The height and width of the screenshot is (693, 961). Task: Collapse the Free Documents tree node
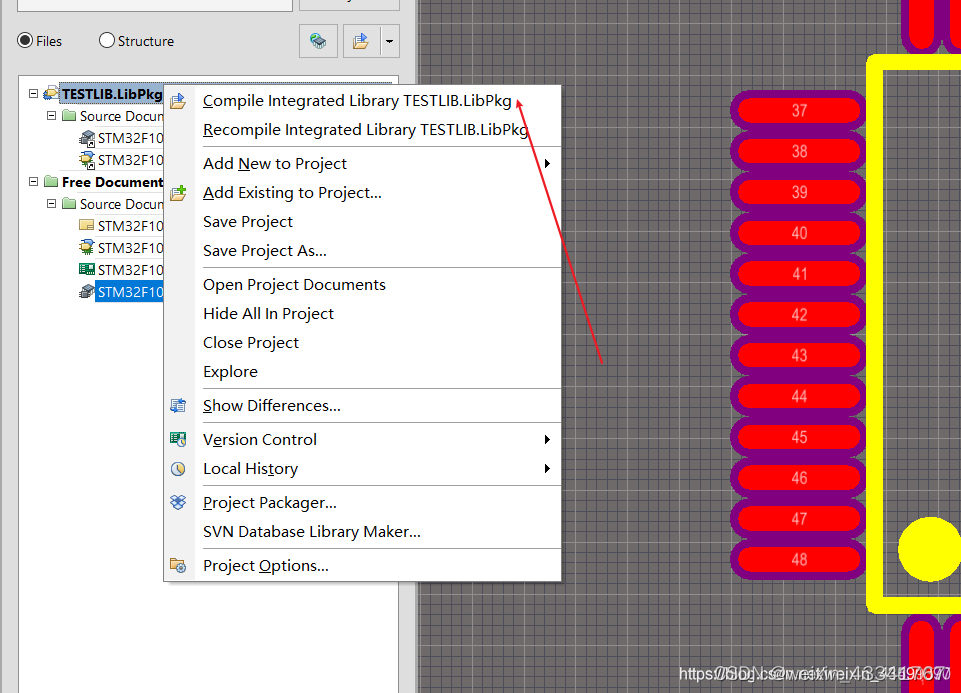34,182
